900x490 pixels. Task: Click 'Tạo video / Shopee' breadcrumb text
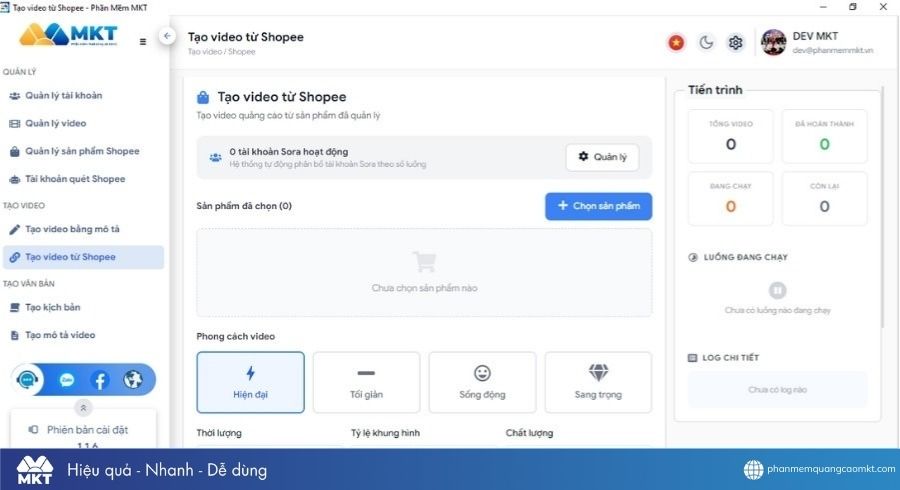[222, 52]
